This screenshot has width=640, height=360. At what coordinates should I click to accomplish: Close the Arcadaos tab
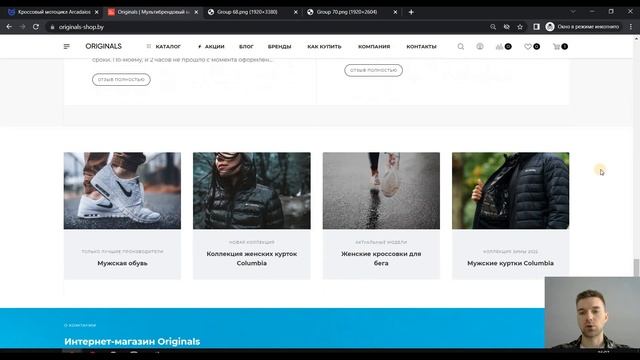pyautogui.click(x=96, y=12)
